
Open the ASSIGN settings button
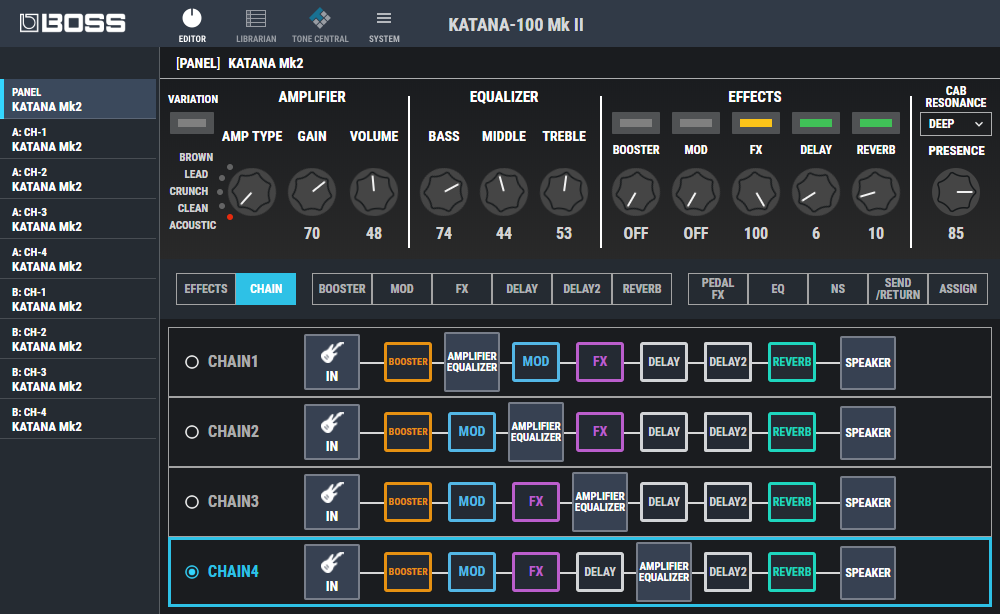coord(958,289)
